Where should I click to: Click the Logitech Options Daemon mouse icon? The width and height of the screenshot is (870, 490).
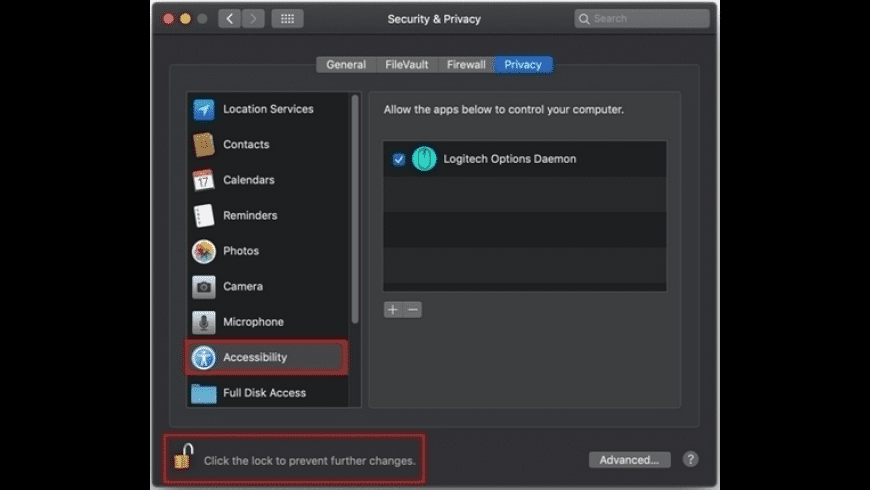click(424, 159)
